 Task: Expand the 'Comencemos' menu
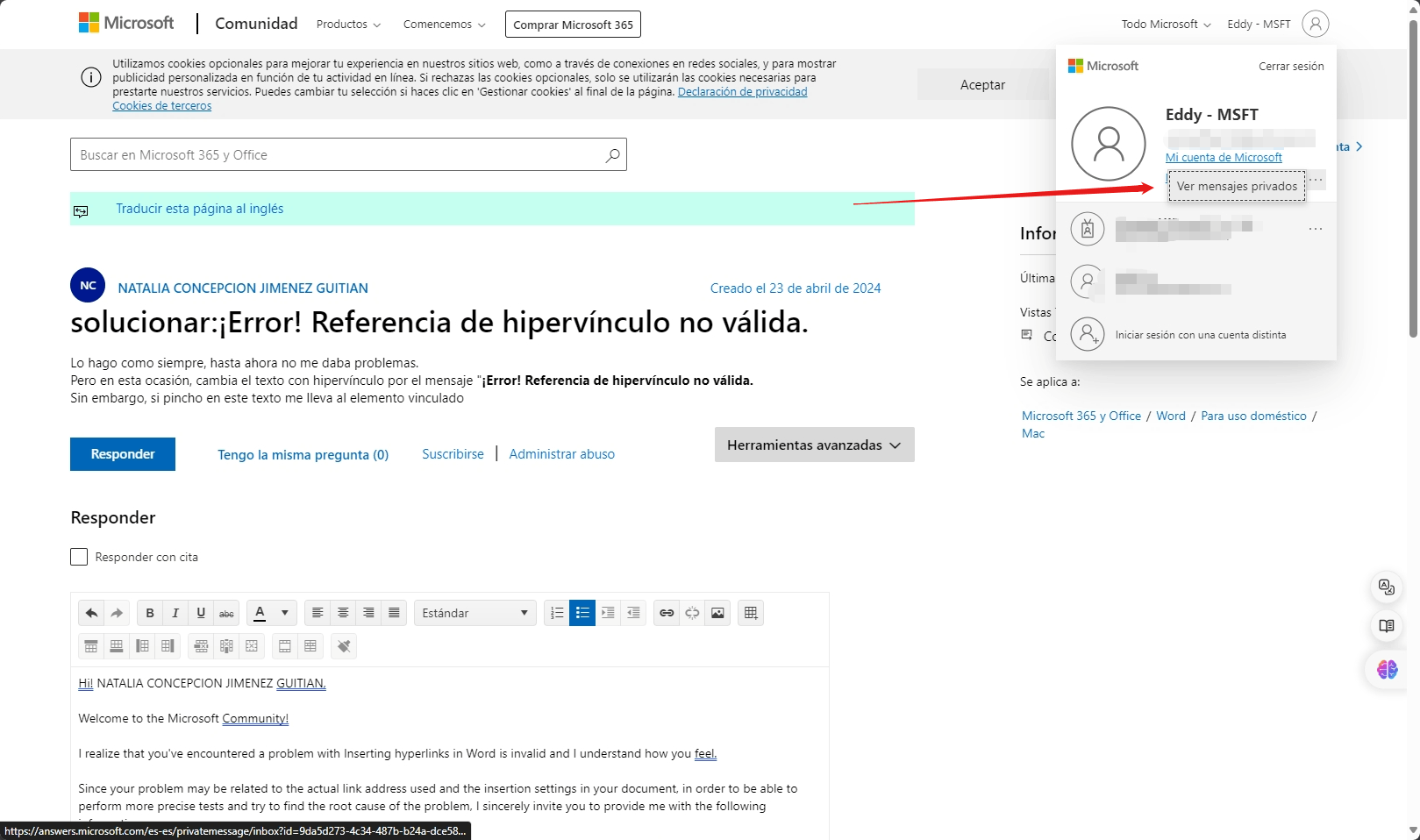(444, 25)
